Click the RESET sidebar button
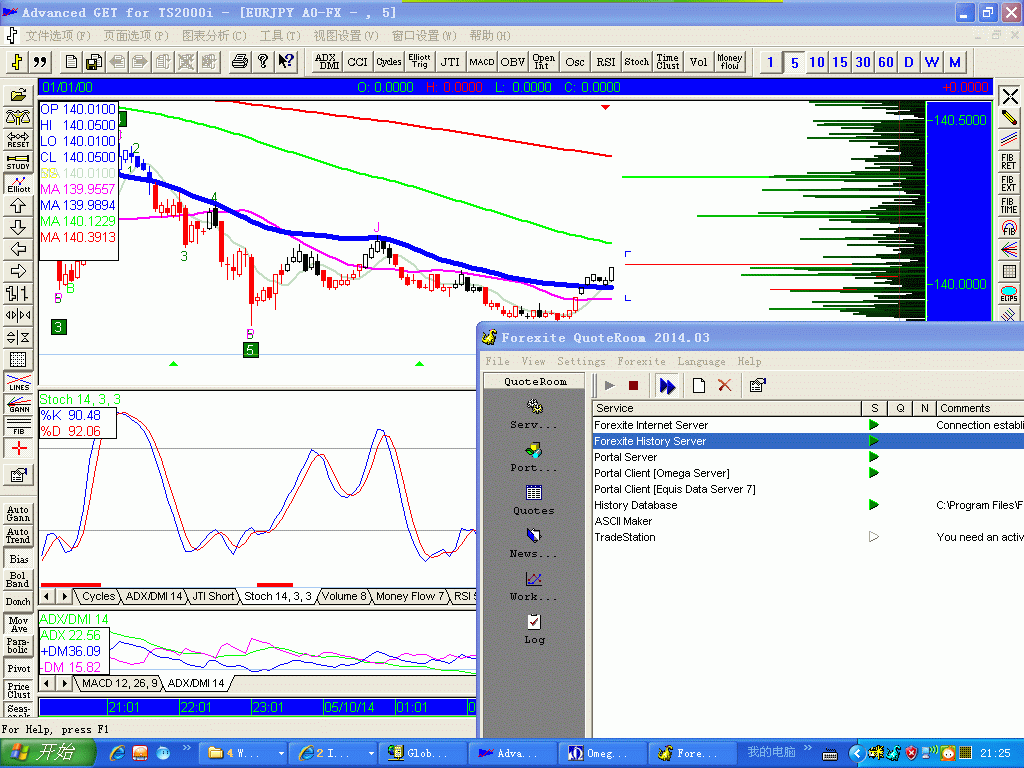Screen dimensions: 1024x768 (18, 140)
